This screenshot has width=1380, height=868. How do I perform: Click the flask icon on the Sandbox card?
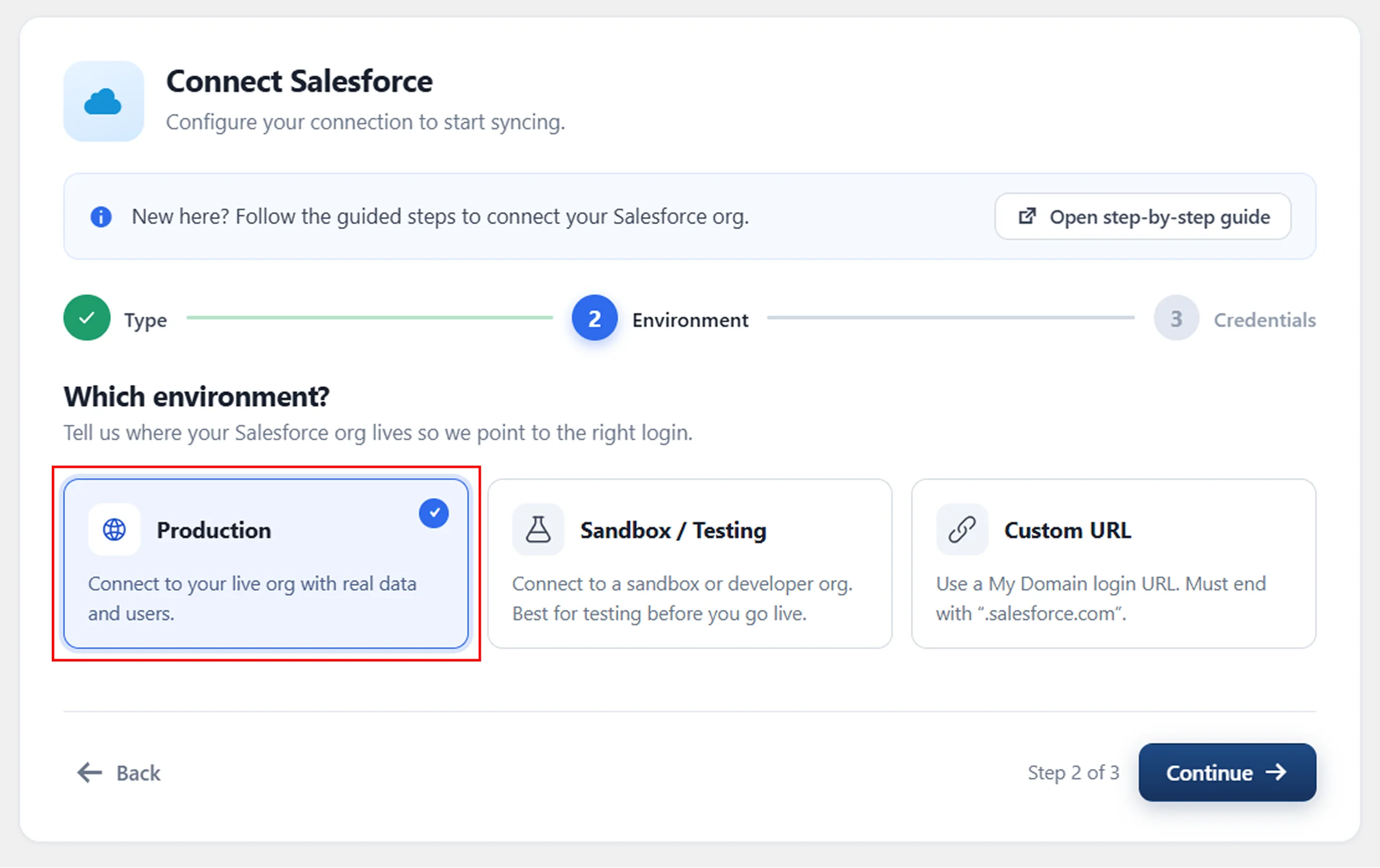tap(538, 529)
